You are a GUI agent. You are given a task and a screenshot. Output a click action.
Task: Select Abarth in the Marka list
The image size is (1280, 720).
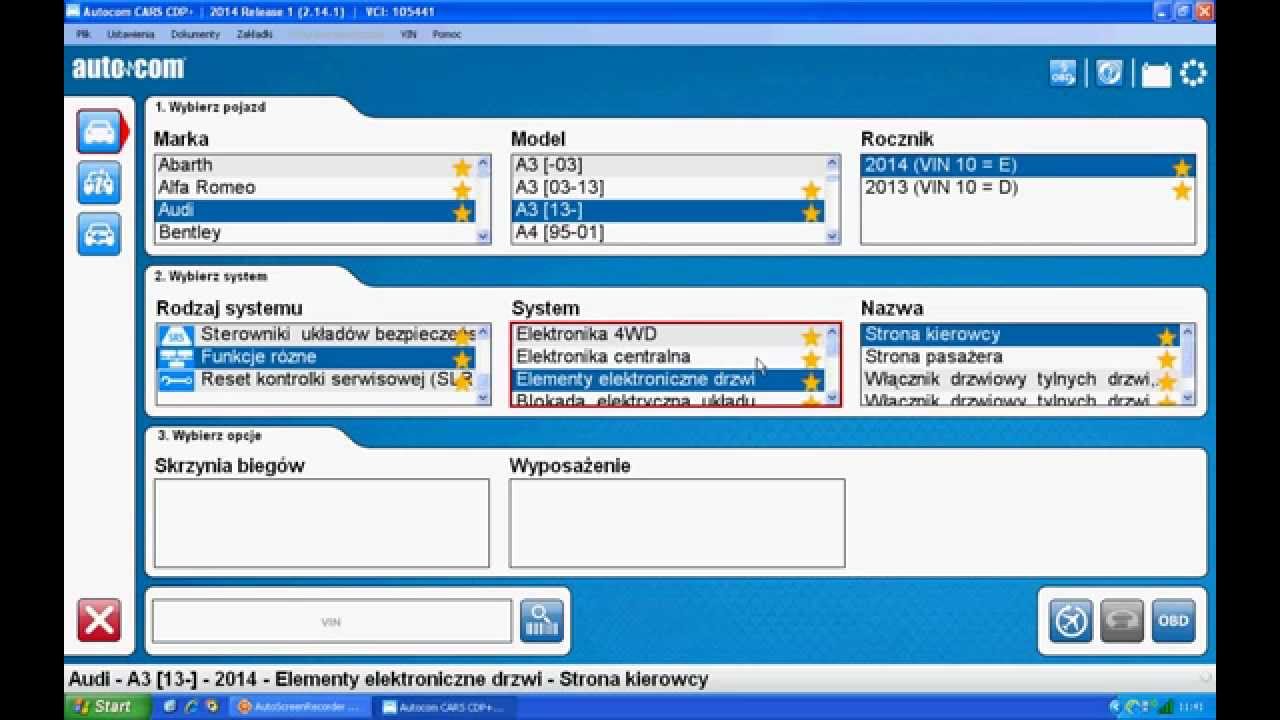(315, 165)
